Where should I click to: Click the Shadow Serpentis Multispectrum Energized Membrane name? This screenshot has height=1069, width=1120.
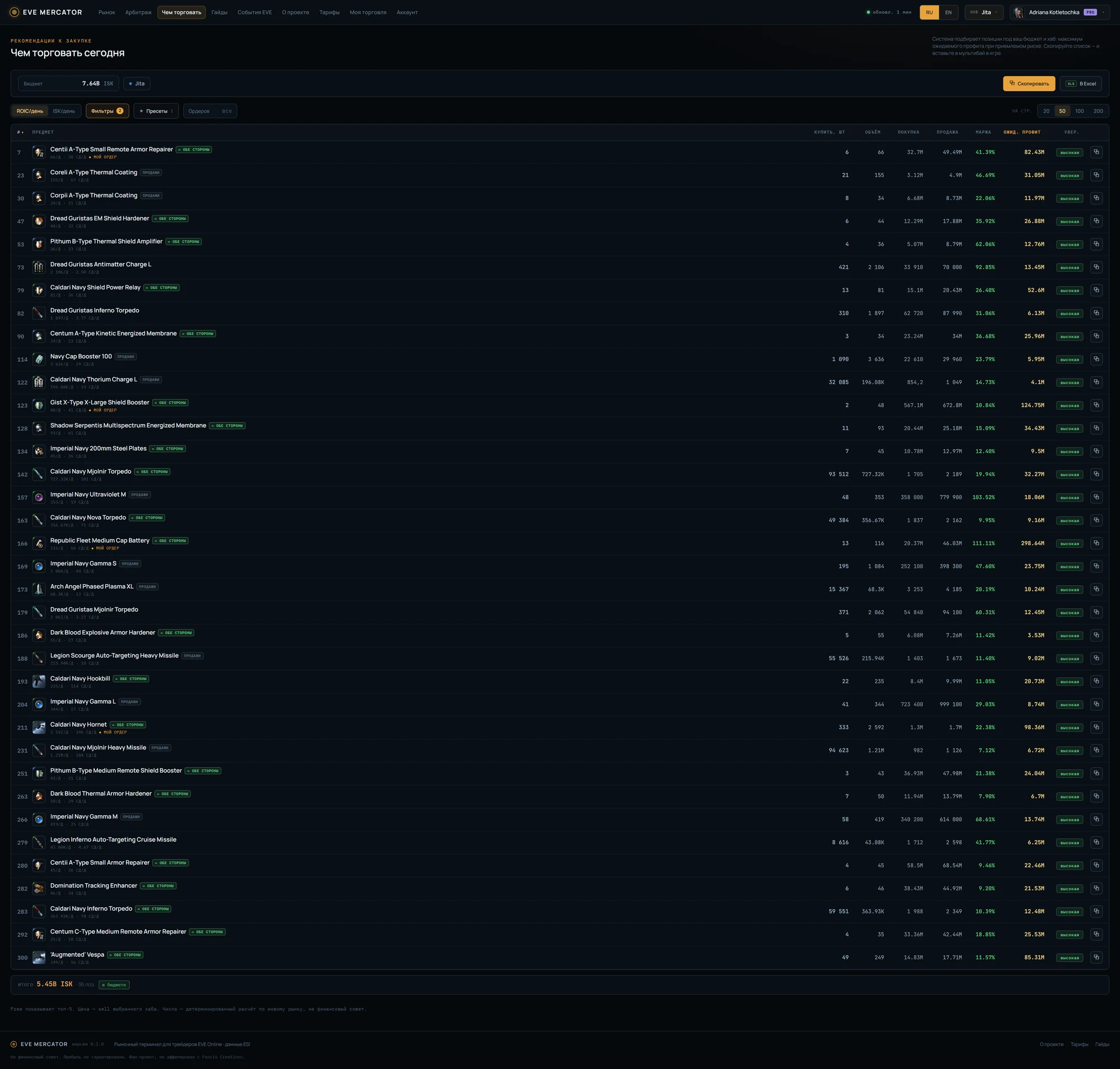[x=128, y=425]
